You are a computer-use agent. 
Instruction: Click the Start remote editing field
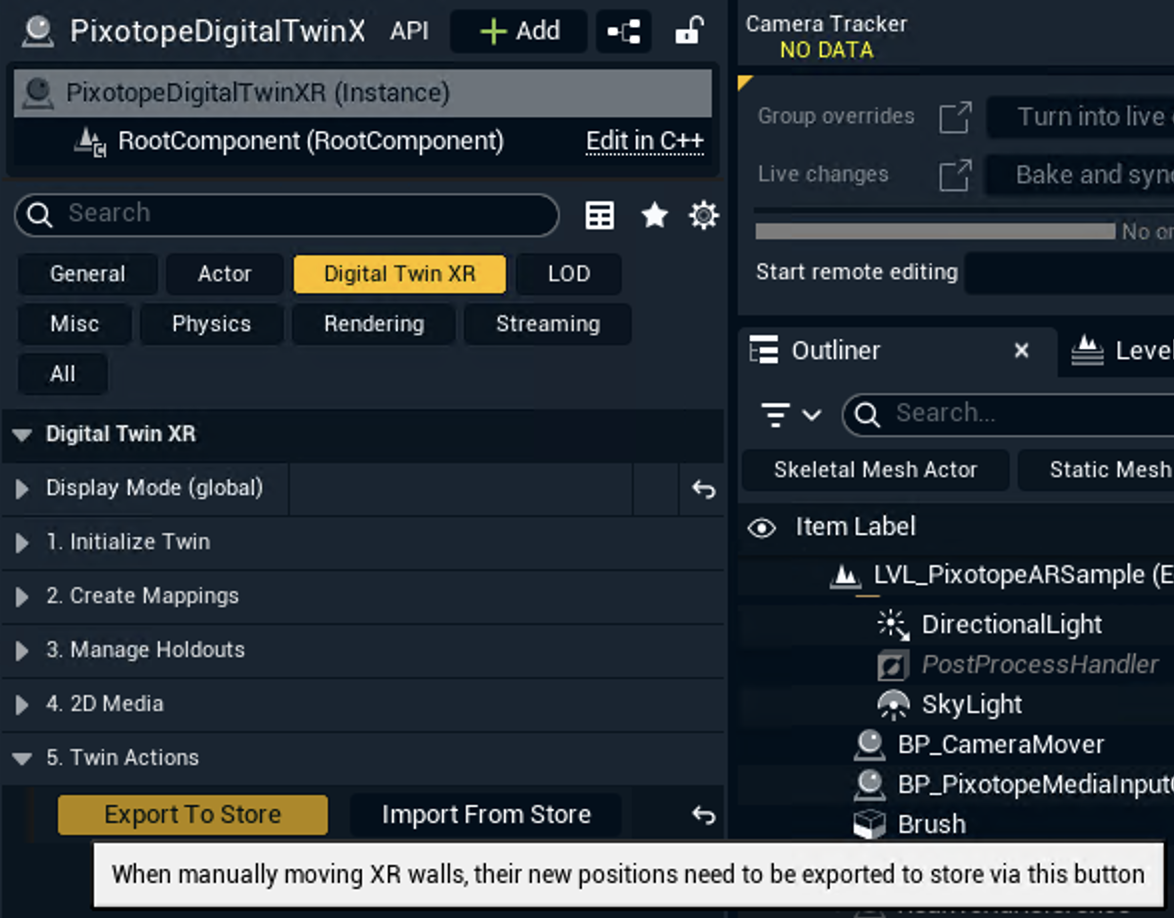[1069, 273]
